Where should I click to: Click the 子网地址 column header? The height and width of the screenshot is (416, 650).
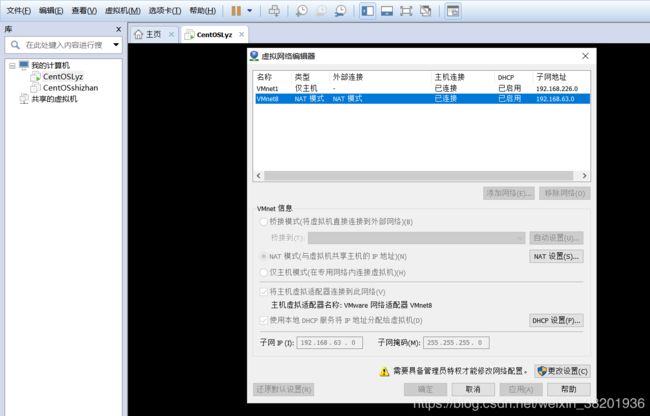[551, 77]
